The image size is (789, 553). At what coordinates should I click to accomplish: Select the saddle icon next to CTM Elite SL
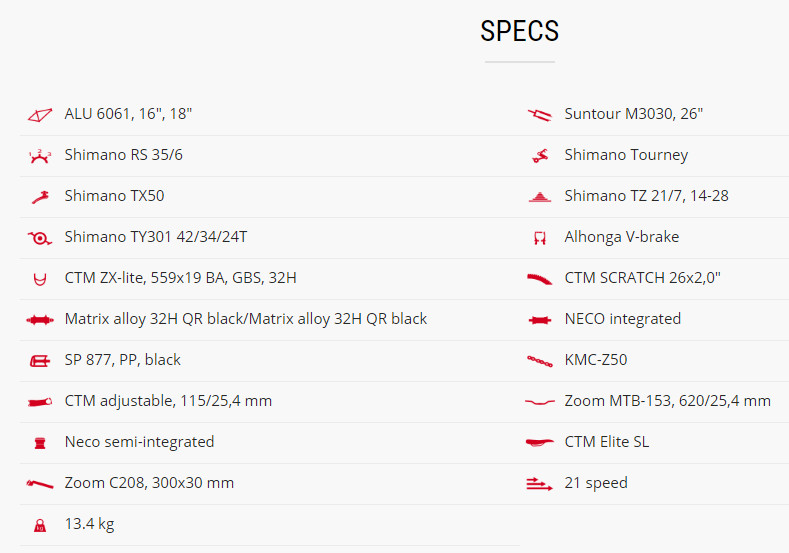point(539,442)
